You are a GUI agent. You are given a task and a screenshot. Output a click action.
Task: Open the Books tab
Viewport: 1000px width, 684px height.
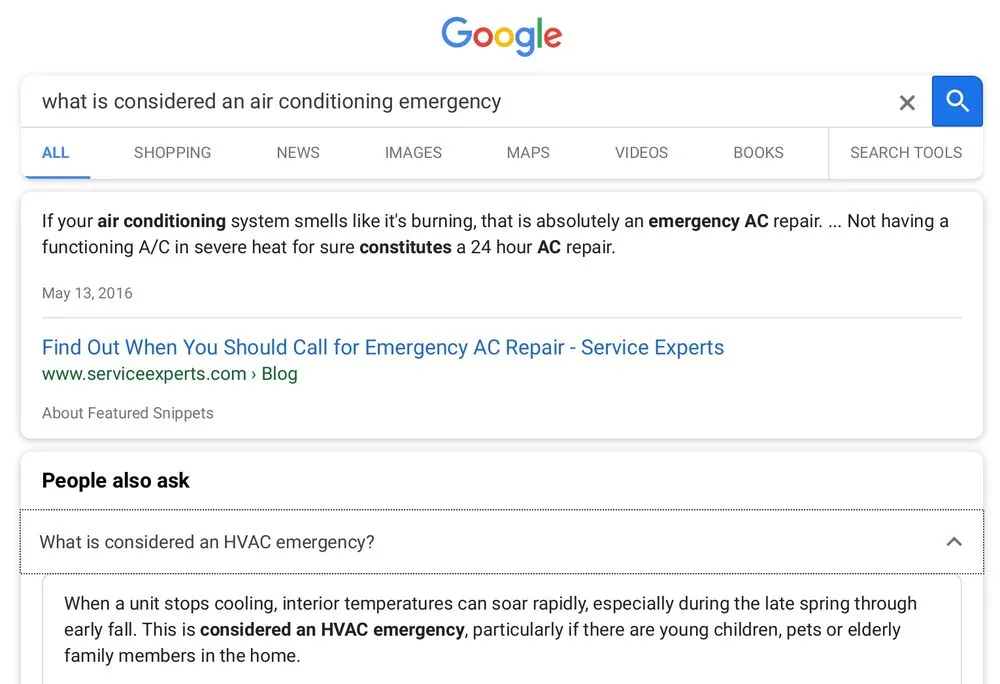pyautogui.click(x=758, y=153)
